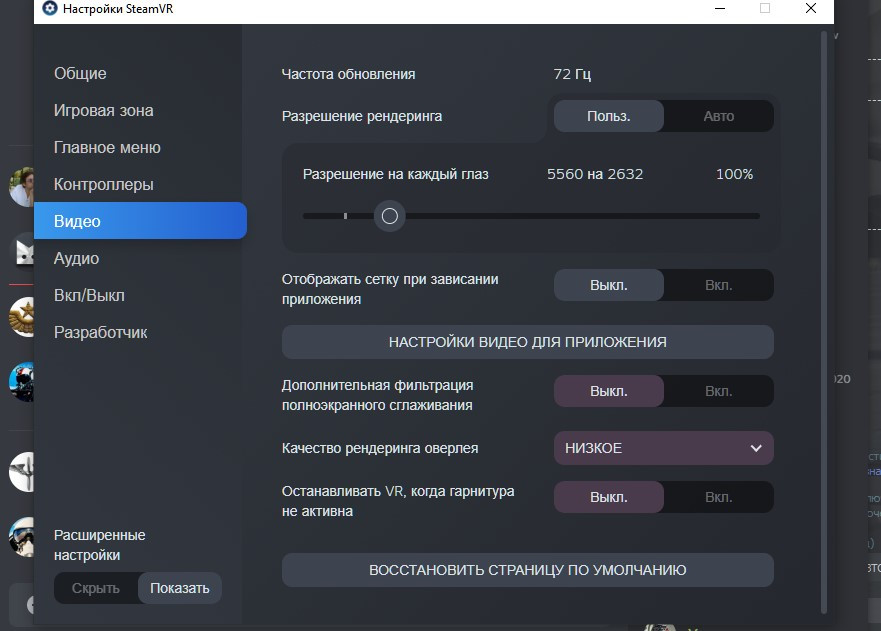Minimize the Настройки SteamVR window

(720, 8)
